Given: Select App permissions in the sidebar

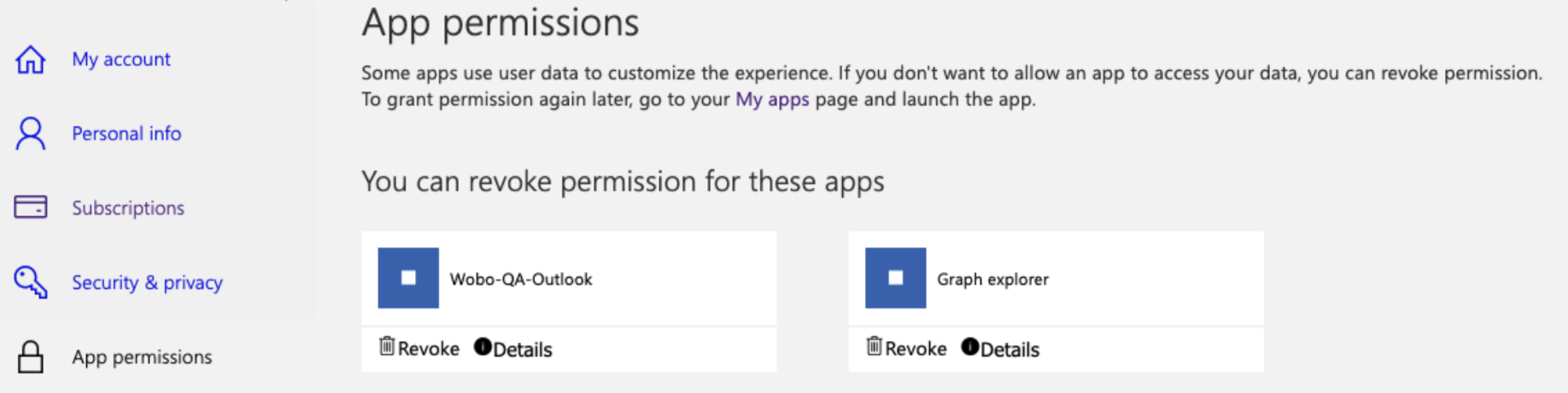Looking at the screenshot, I should [x=142, y=357].
